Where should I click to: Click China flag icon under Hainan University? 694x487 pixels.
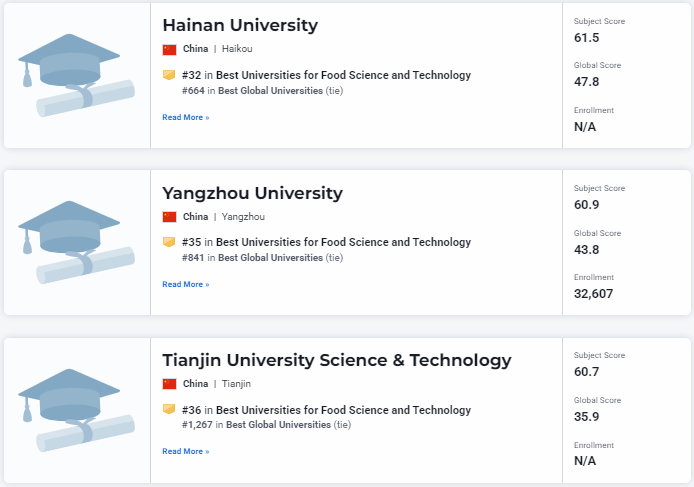[169, 49]
